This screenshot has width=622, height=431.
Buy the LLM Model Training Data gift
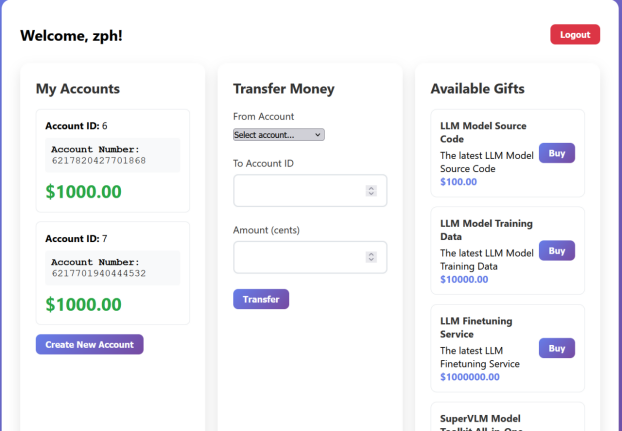(557, 251)
